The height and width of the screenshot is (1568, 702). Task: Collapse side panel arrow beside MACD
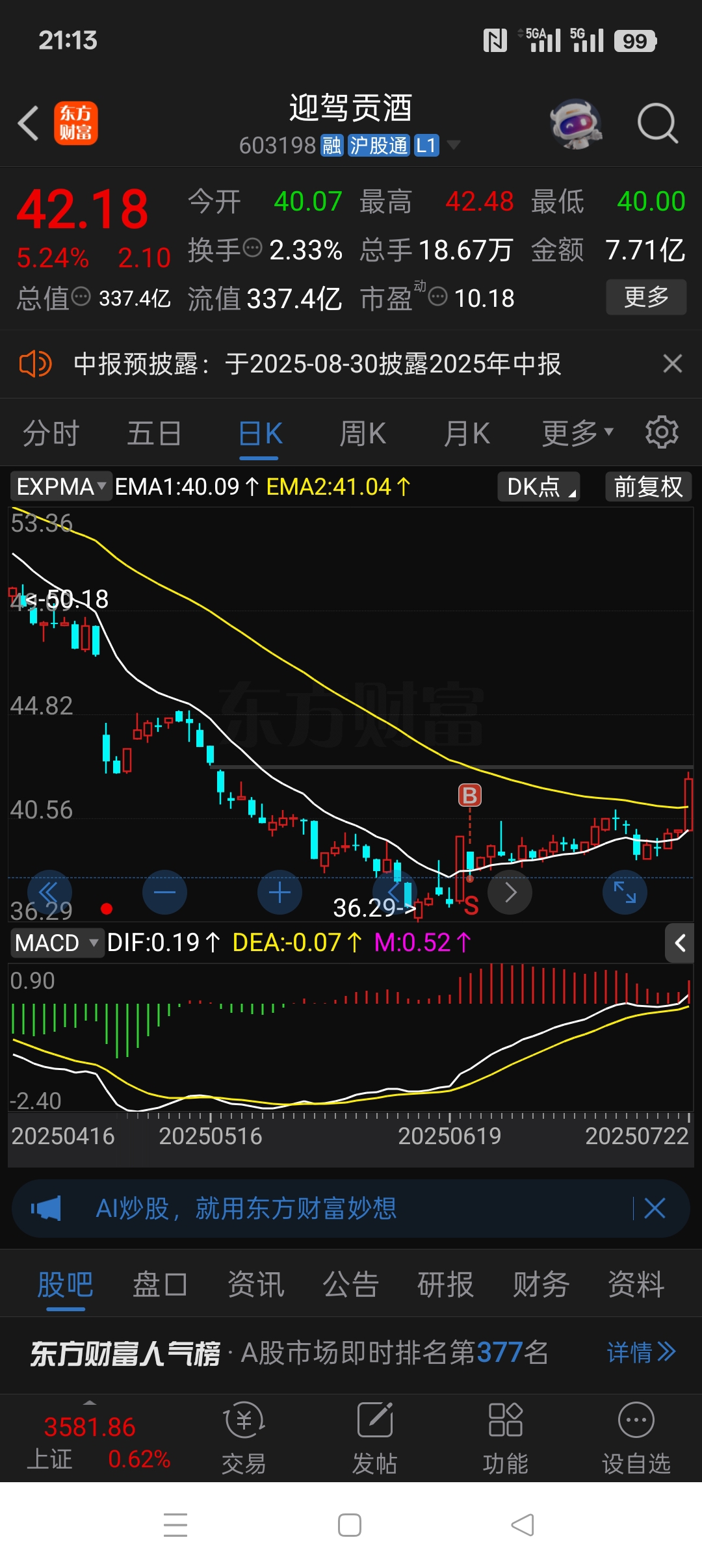680,943
